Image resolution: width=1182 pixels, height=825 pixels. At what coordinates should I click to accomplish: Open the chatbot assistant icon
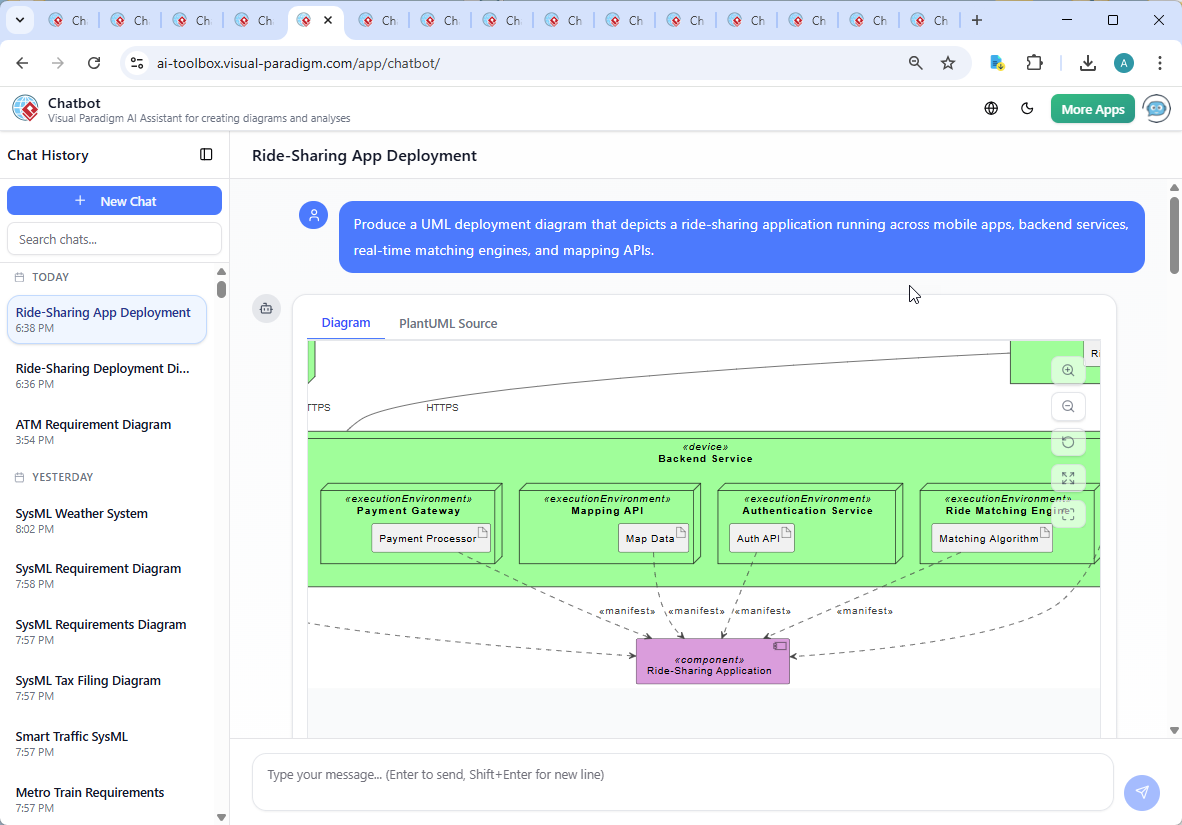[1157, 108]
